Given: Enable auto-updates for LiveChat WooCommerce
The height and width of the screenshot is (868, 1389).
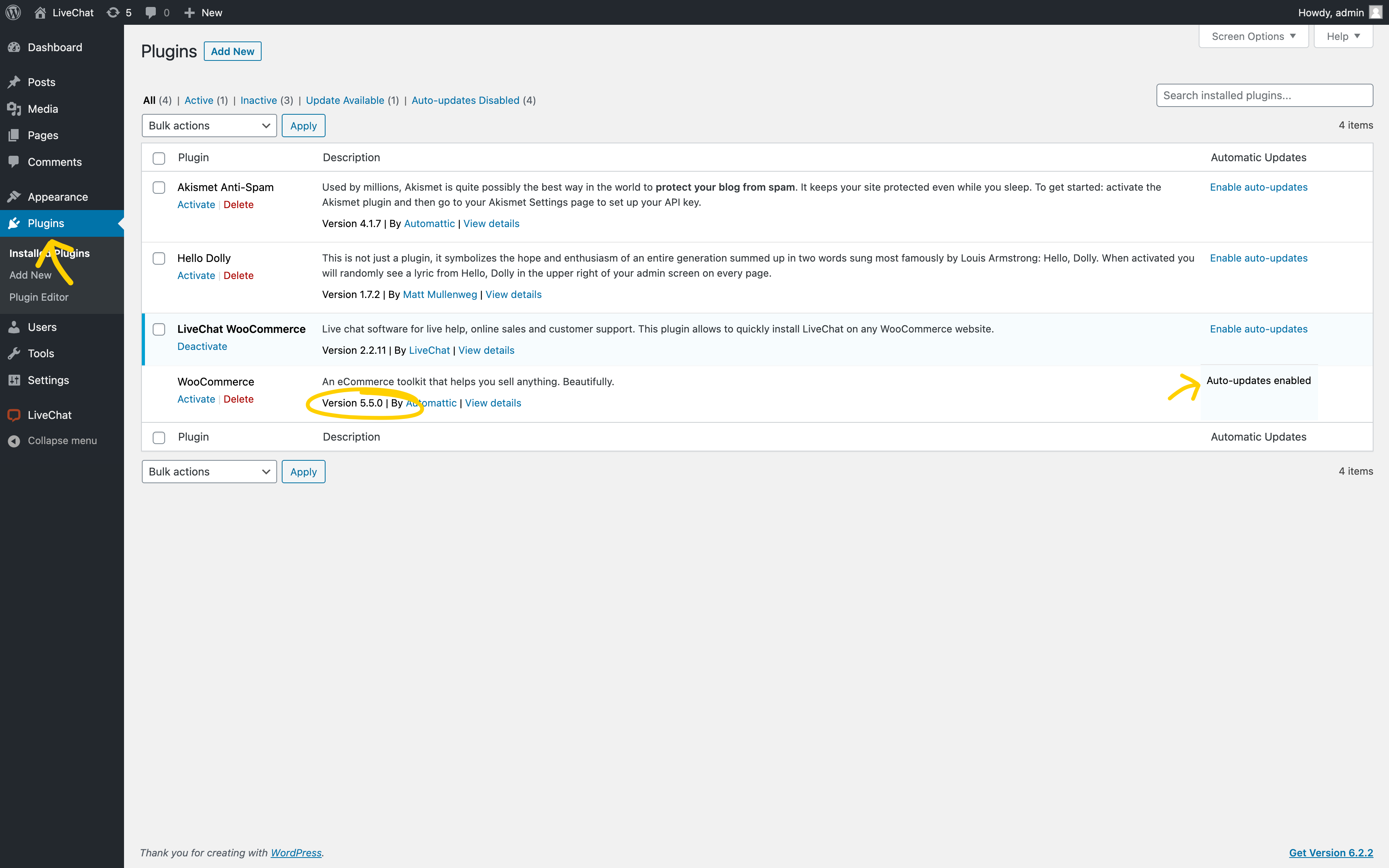Looking at the screenshot, I should (x=1259, y=329).
